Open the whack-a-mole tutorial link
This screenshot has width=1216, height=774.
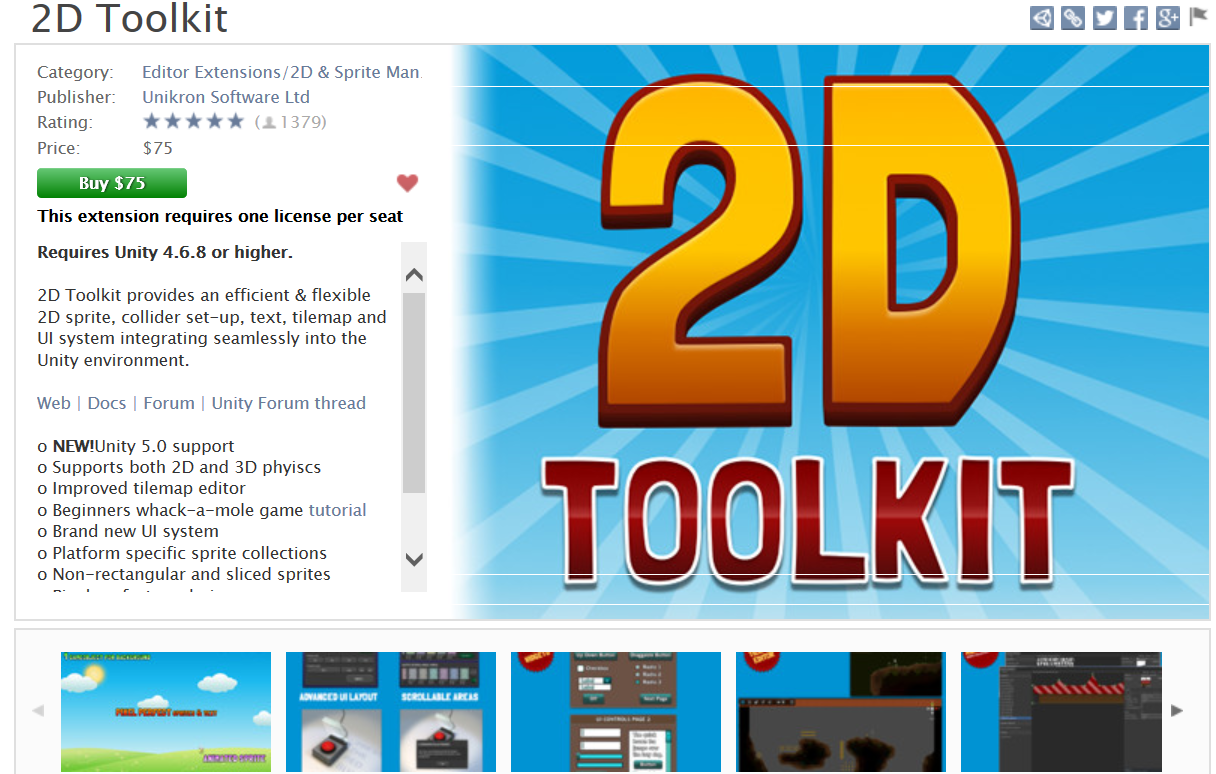click(337, 510)
